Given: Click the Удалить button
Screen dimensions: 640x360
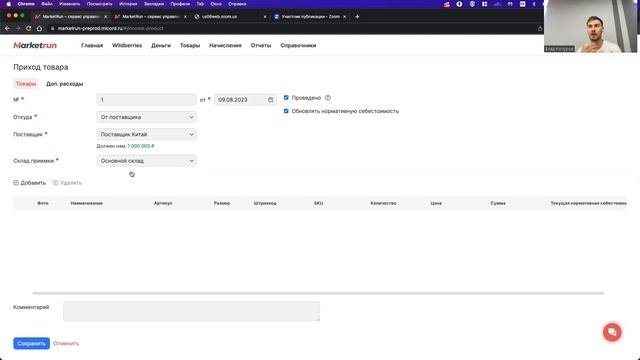Looking at the screenshot, I should click(x=67, y=183).
